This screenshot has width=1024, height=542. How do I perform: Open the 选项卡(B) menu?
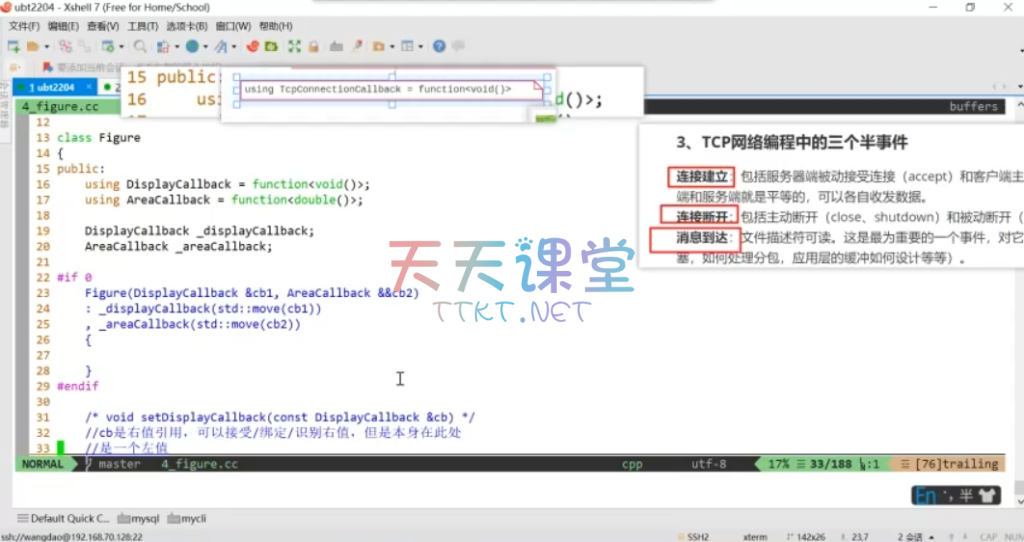coord(187,26)
